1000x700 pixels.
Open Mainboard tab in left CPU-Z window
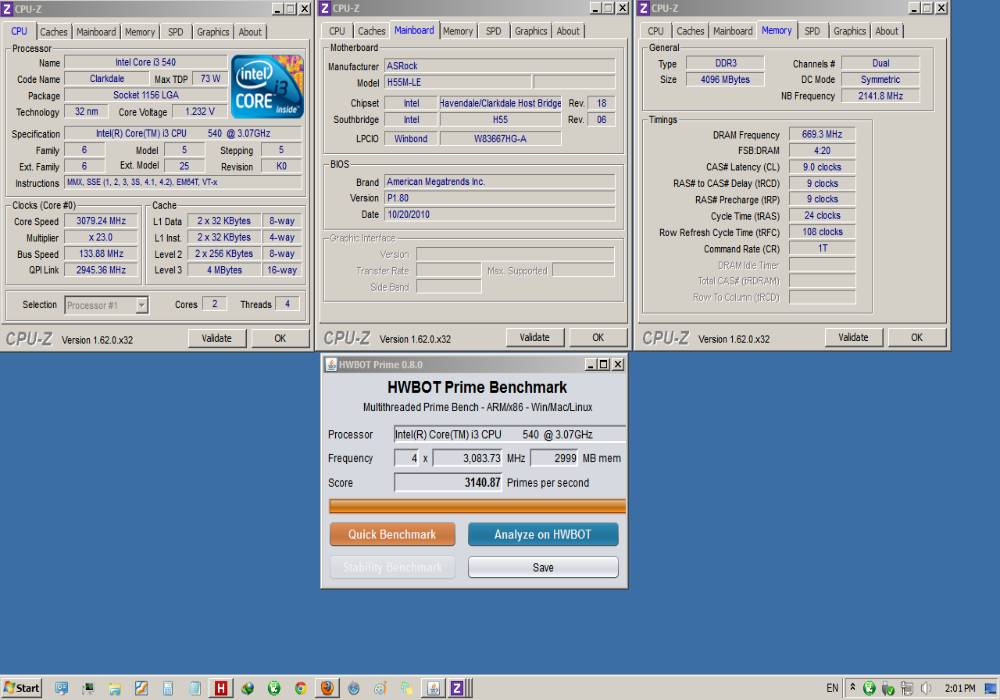pyautogui.click(x=96, y=32)
